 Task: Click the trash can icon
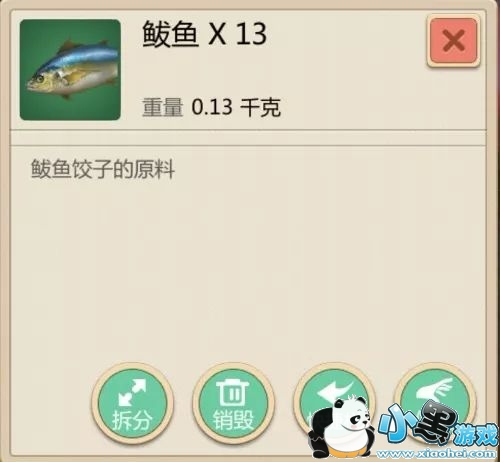click(233, 392)
